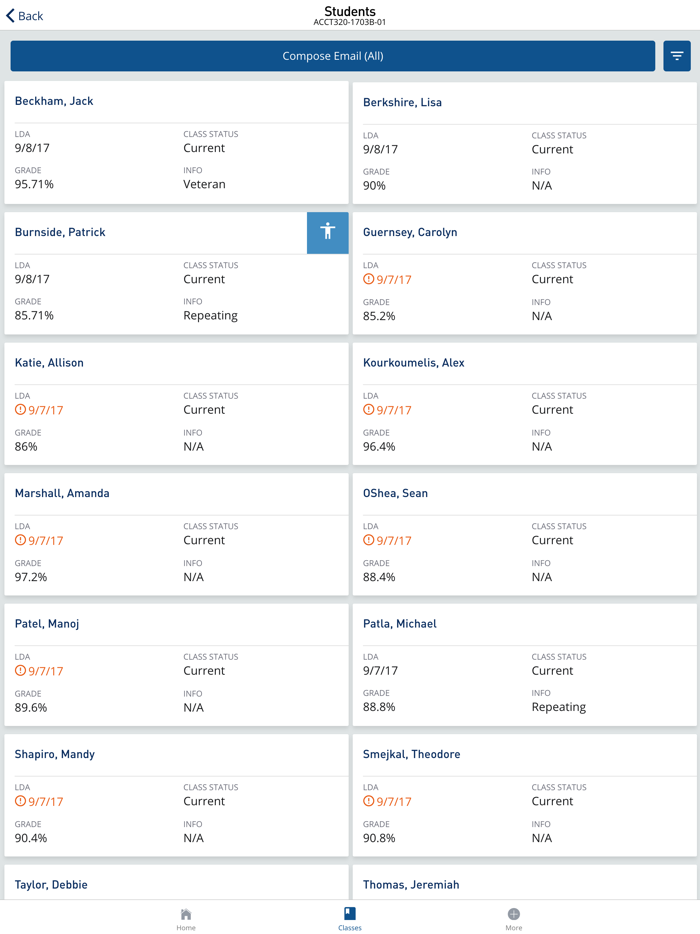700x934 pixels.
Task: Tap LDA alert icon for Marshall, Amanda
Action: pos(20,540)
